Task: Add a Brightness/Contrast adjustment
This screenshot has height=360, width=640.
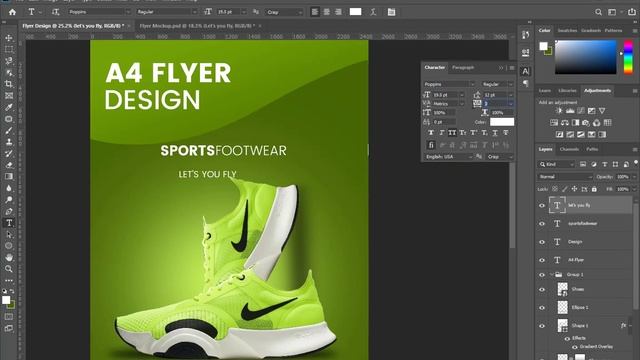Action: pyautogui.click(x=559, y=111)
